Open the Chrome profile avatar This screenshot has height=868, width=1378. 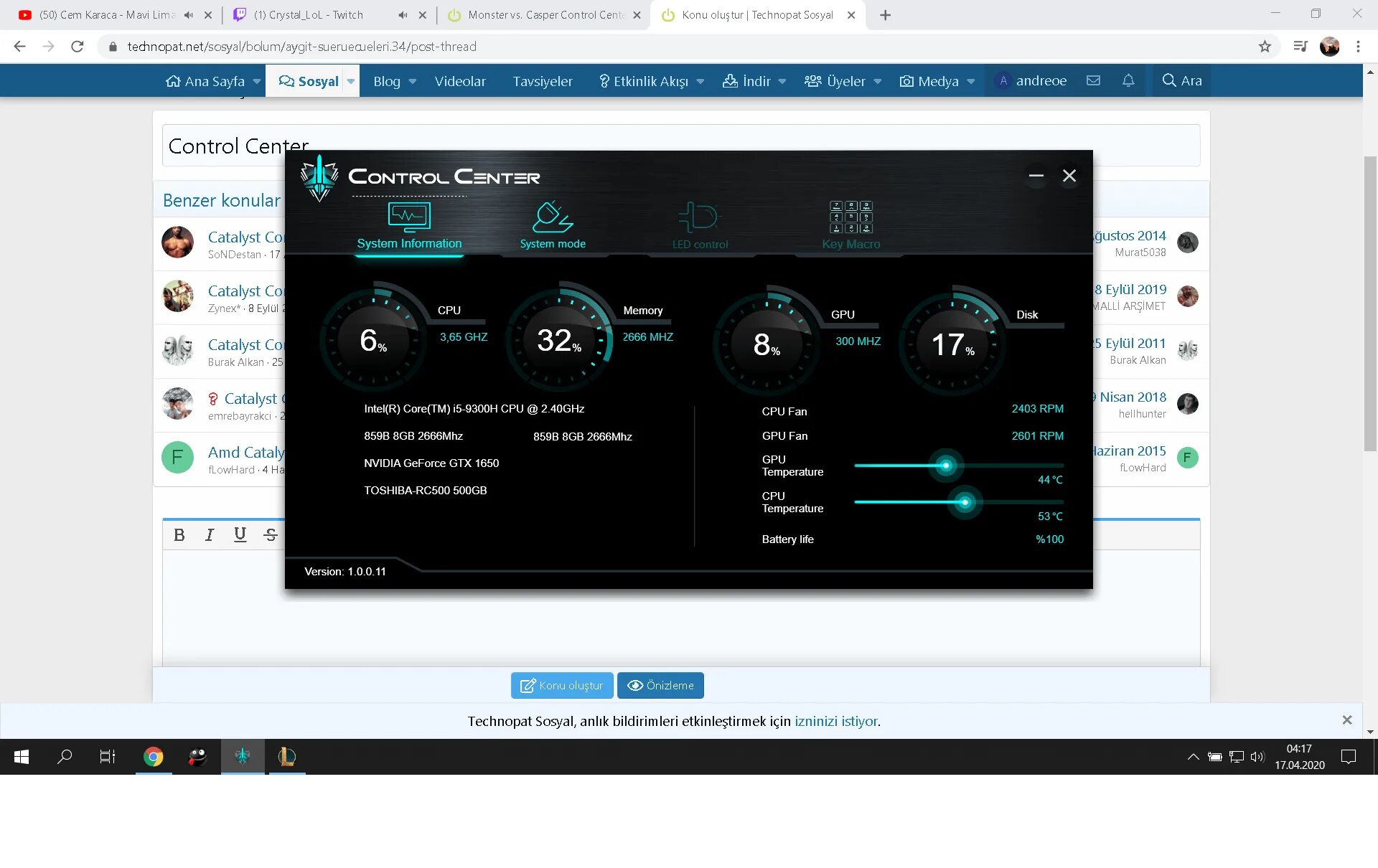(x=1330, y=47)
